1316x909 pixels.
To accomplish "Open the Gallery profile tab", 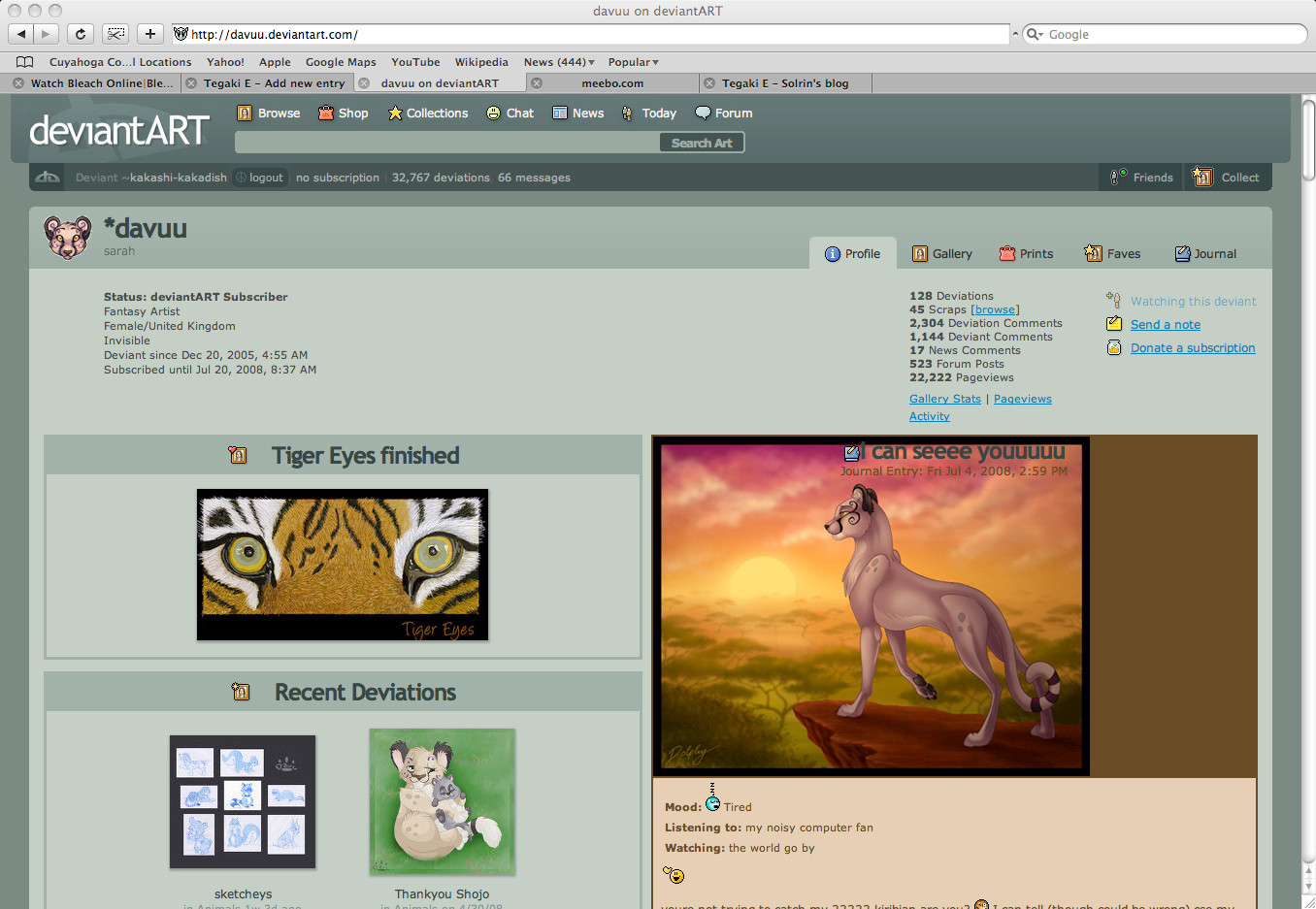I will [941, 254].
